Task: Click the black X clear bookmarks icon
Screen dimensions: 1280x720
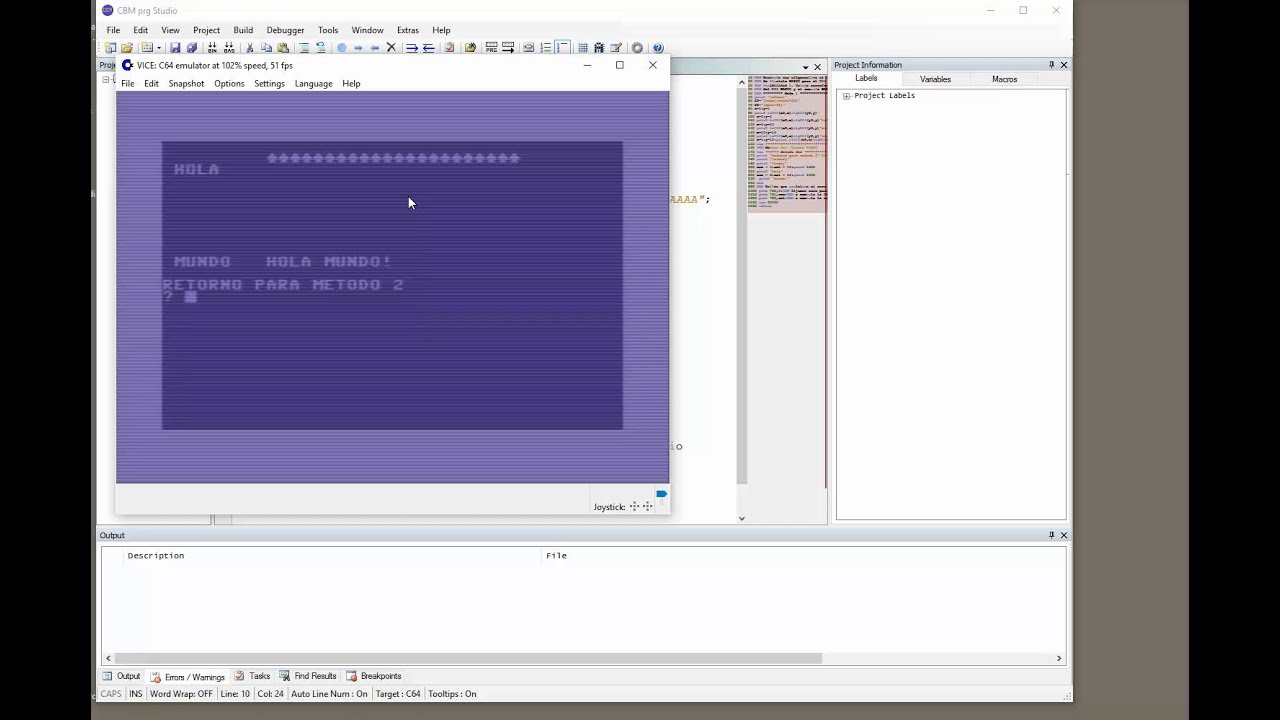Action: [391, 48]
